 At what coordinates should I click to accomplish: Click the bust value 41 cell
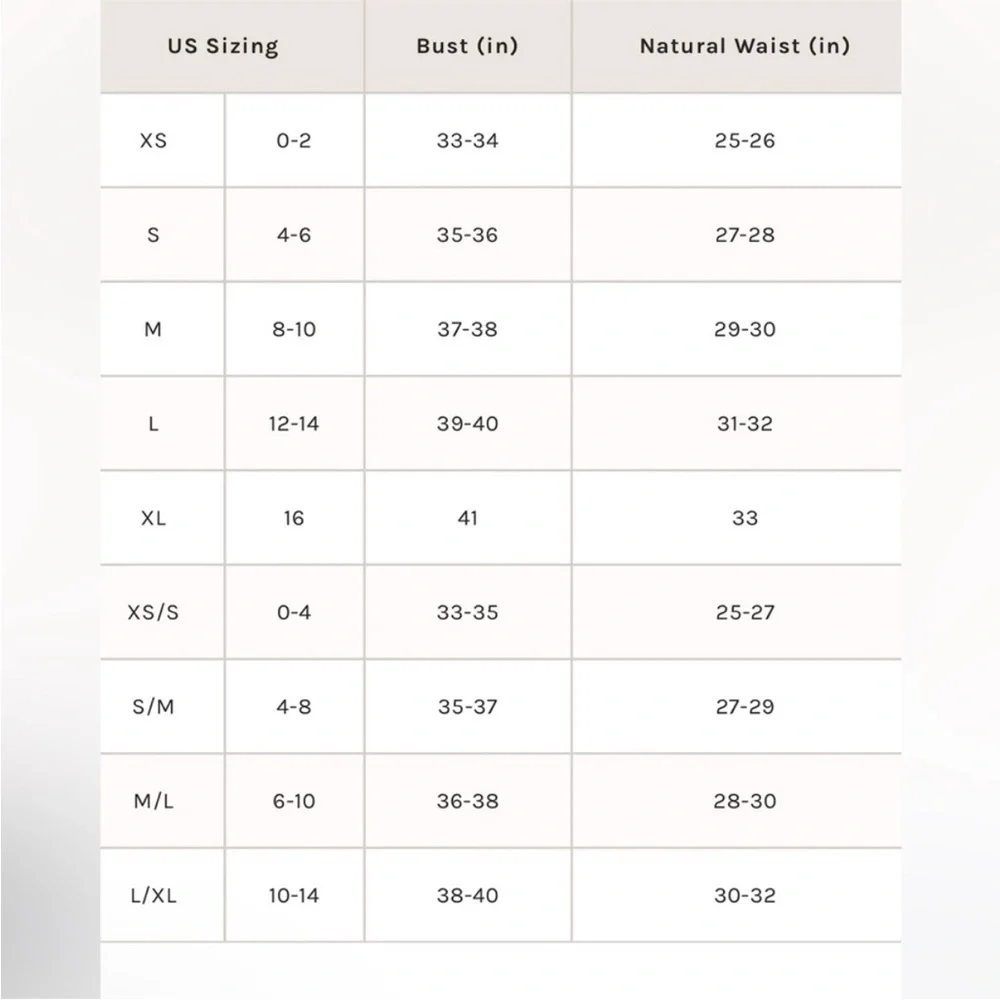(467, 518)
